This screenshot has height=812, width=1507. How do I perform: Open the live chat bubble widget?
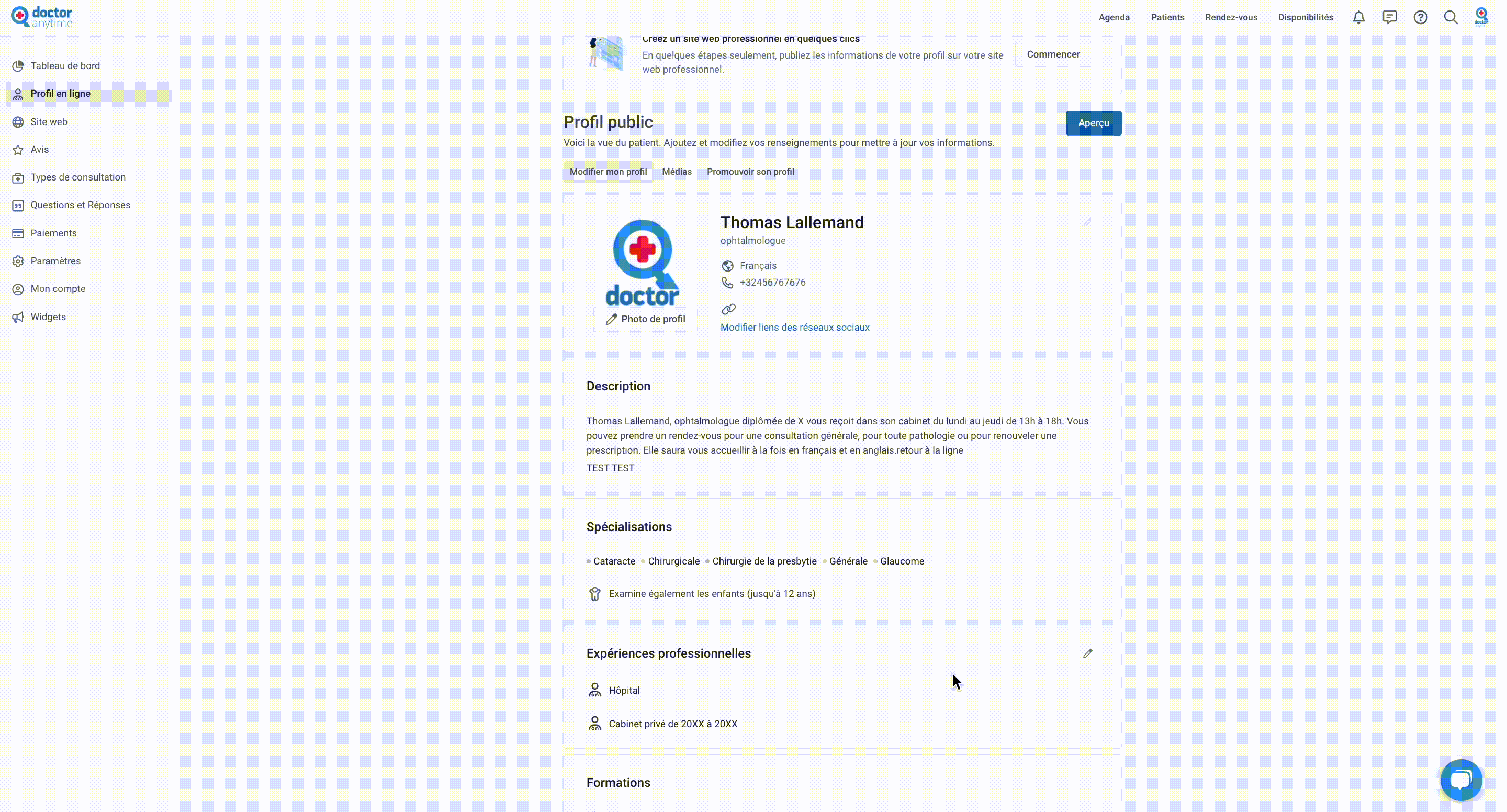(1461, 780)
